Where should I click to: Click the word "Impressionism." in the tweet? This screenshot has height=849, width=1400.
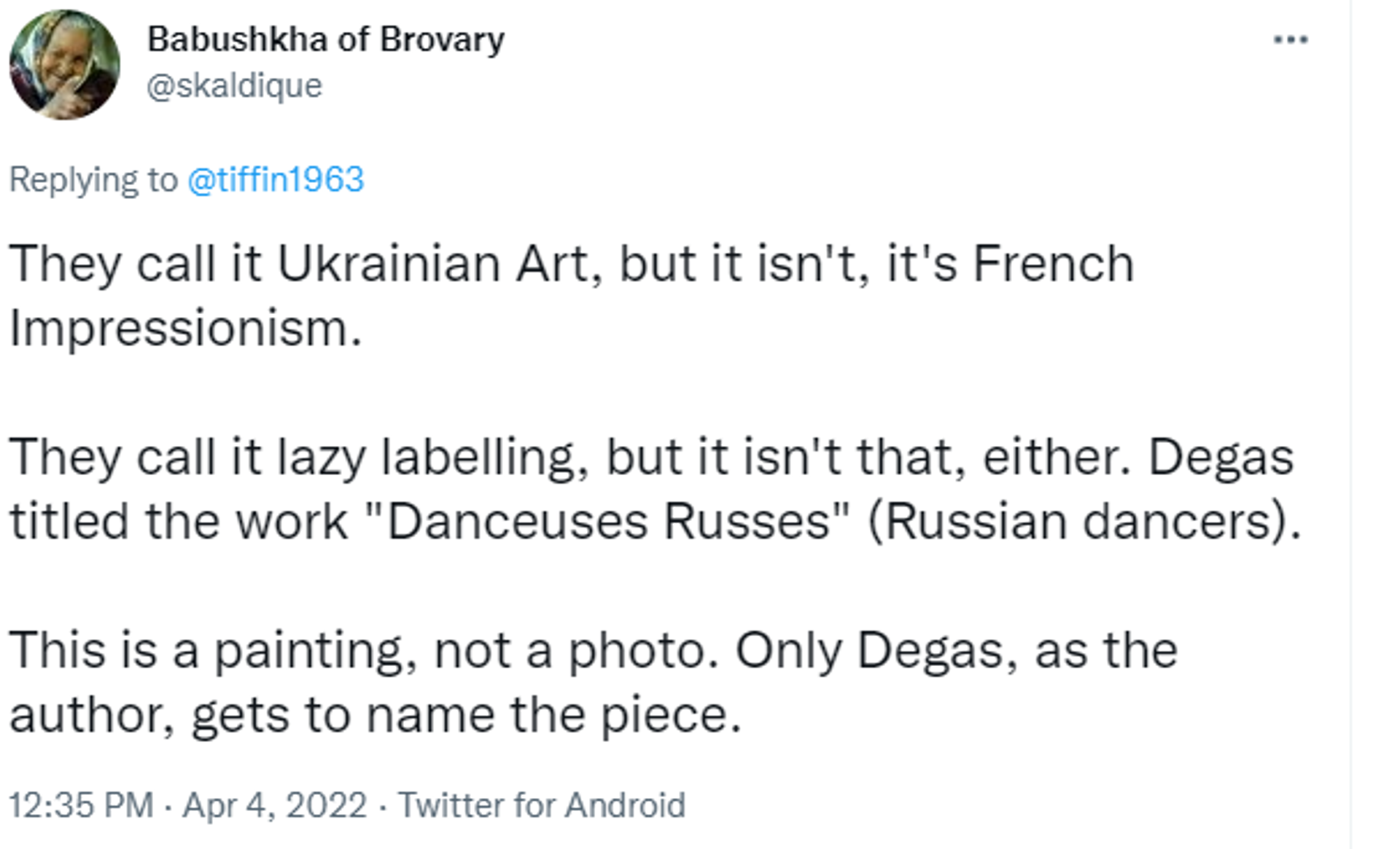185,329
